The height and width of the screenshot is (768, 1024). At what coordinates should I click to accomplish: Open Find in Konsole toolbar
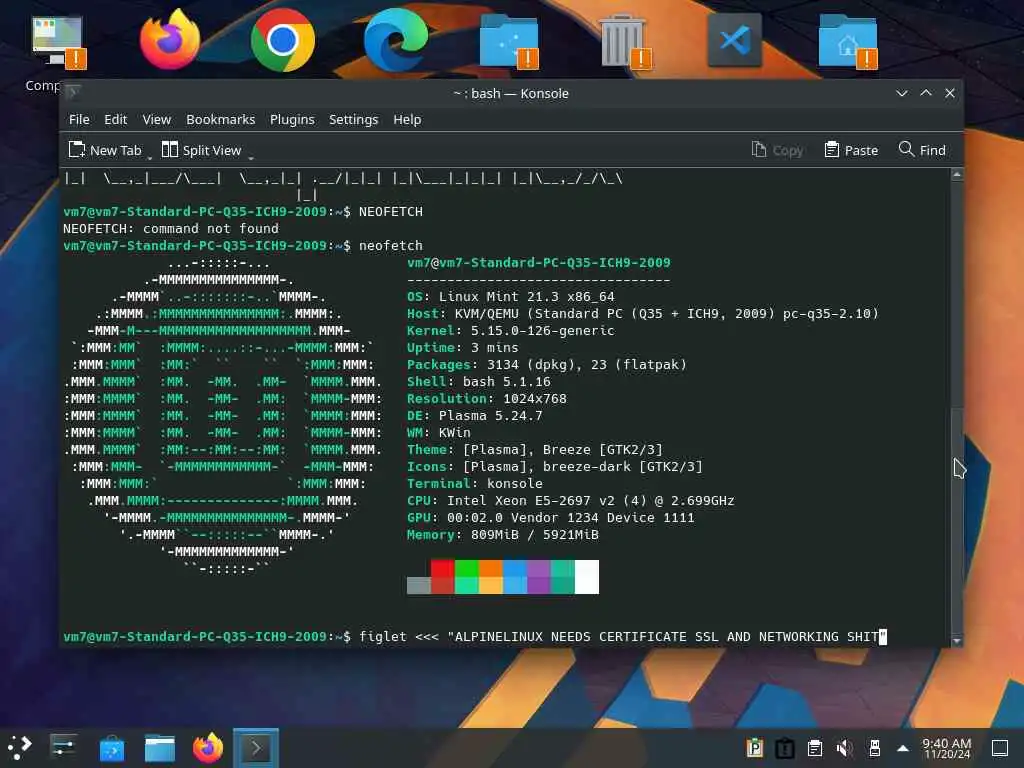tap(922, 150)
